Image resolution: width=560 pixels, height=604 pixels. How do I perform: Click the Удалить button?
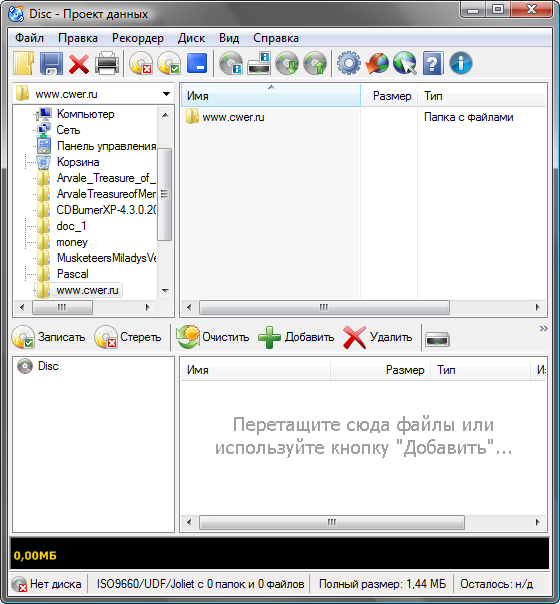point(378,337)
